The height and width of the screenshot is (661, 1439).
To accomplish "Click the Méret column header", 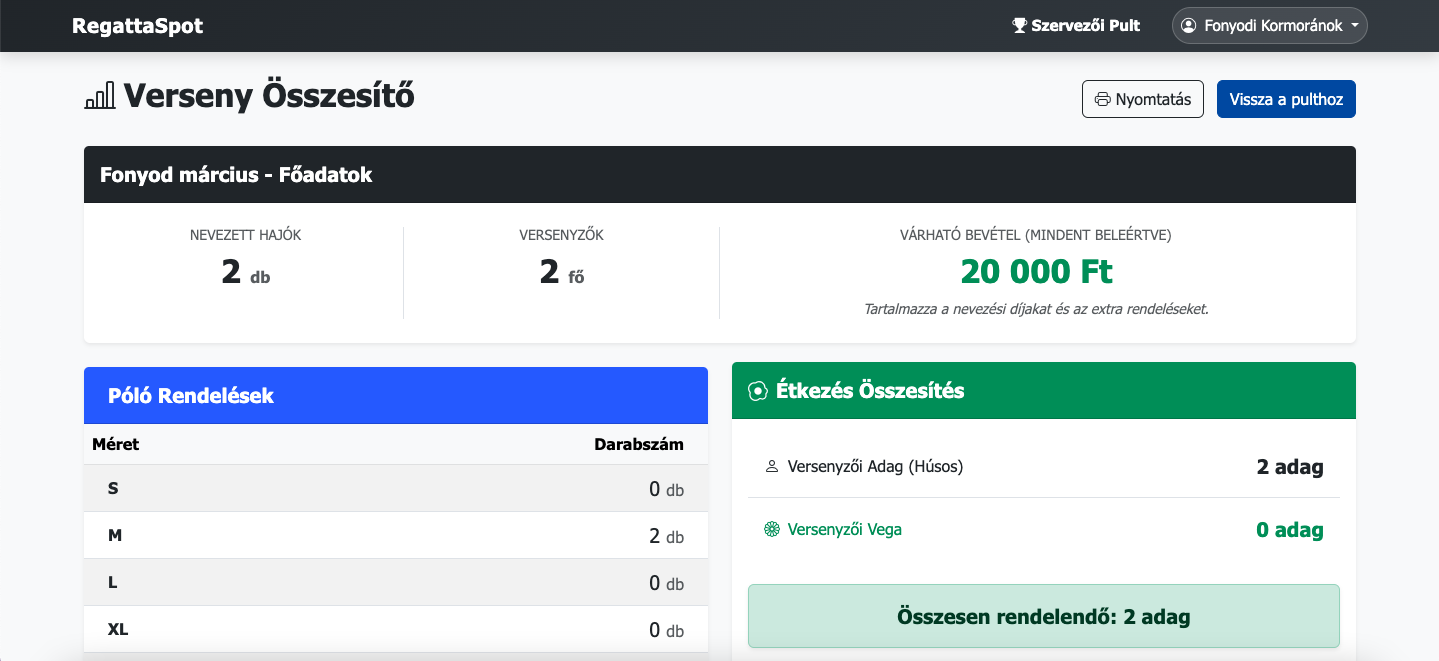I will pos(116,445).
